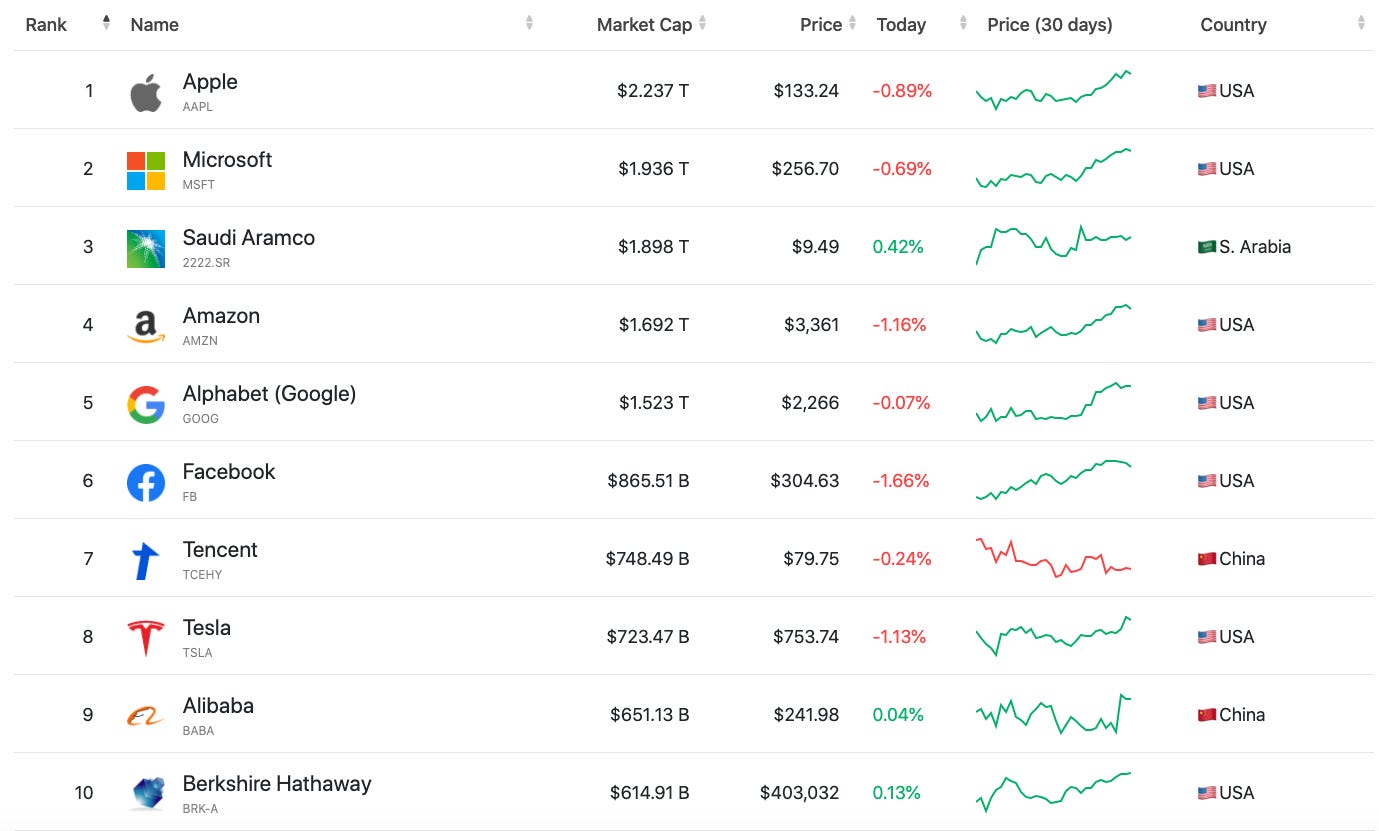Click the Price (30 days) header
Viewport: 1379px width, 831px height.
tap(1049, 25)
